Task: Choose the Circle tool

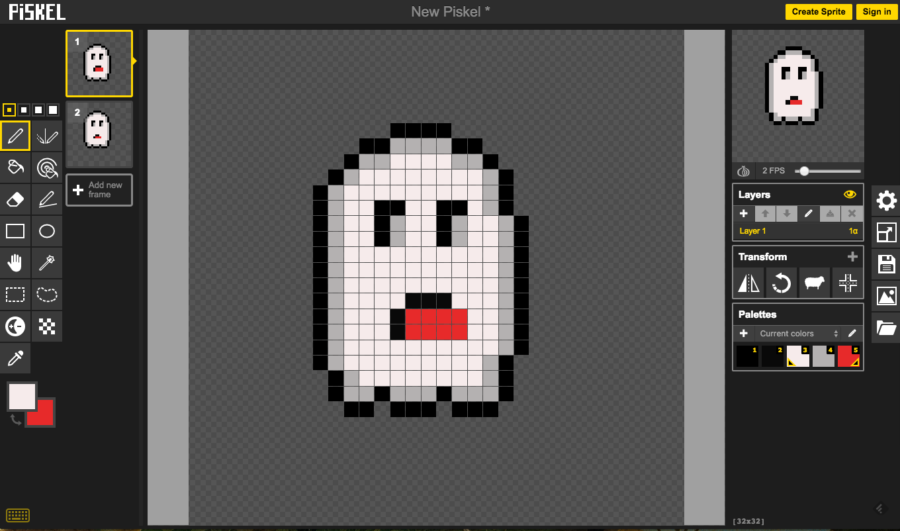Action: pos(47,231)
